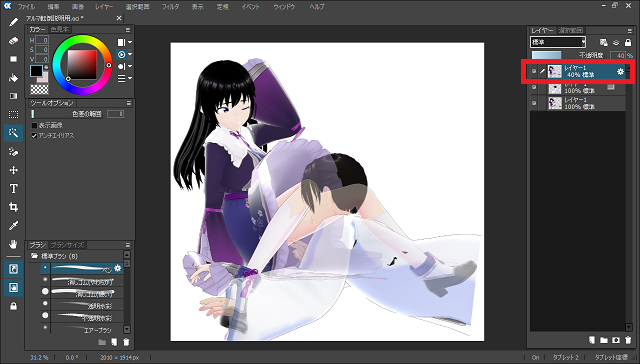This screenshot has height=364, width=640.
Task: Click the transparency-protect icon in layer panel
Action: [x=604, y=42]
